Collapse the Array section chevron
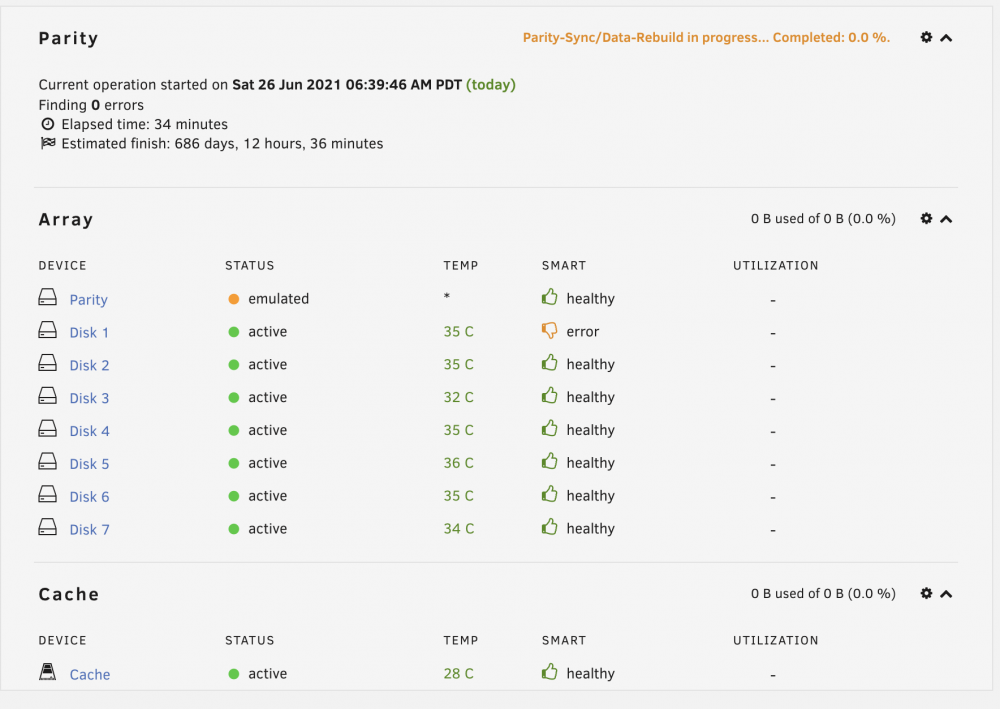The image size is (1000, 709). 946,219
